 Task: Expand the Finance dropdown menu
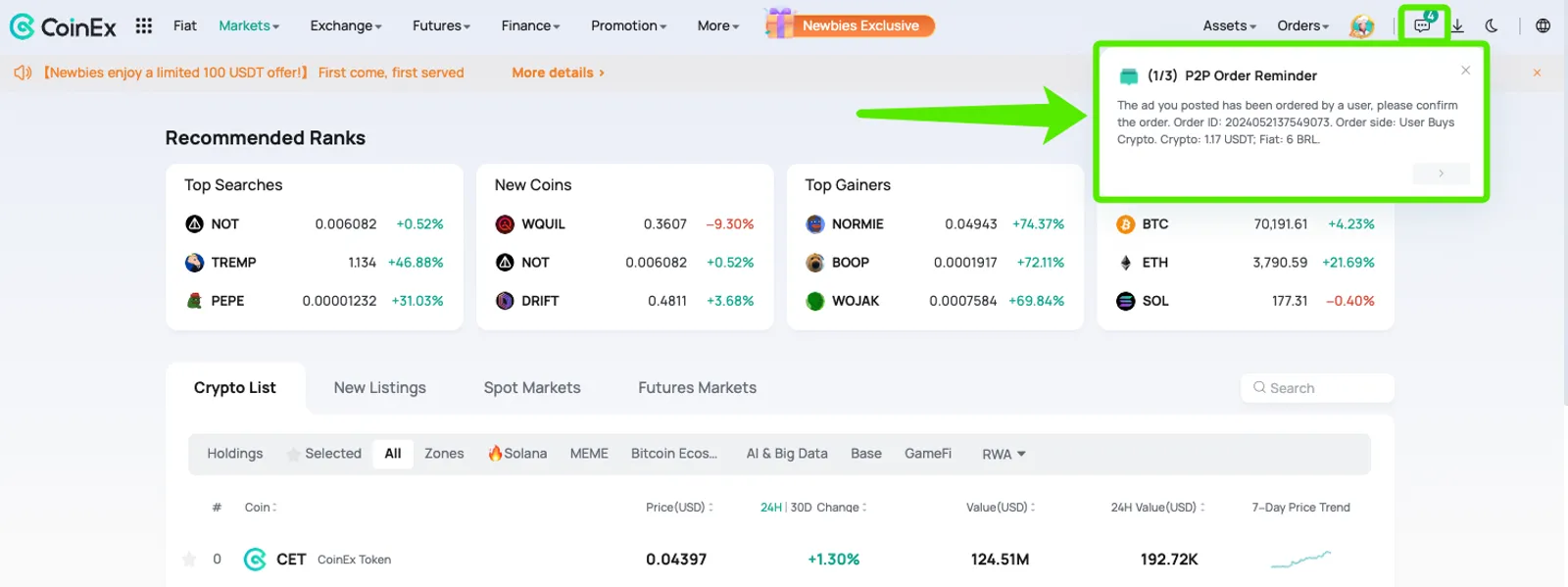tap(530, 25)
